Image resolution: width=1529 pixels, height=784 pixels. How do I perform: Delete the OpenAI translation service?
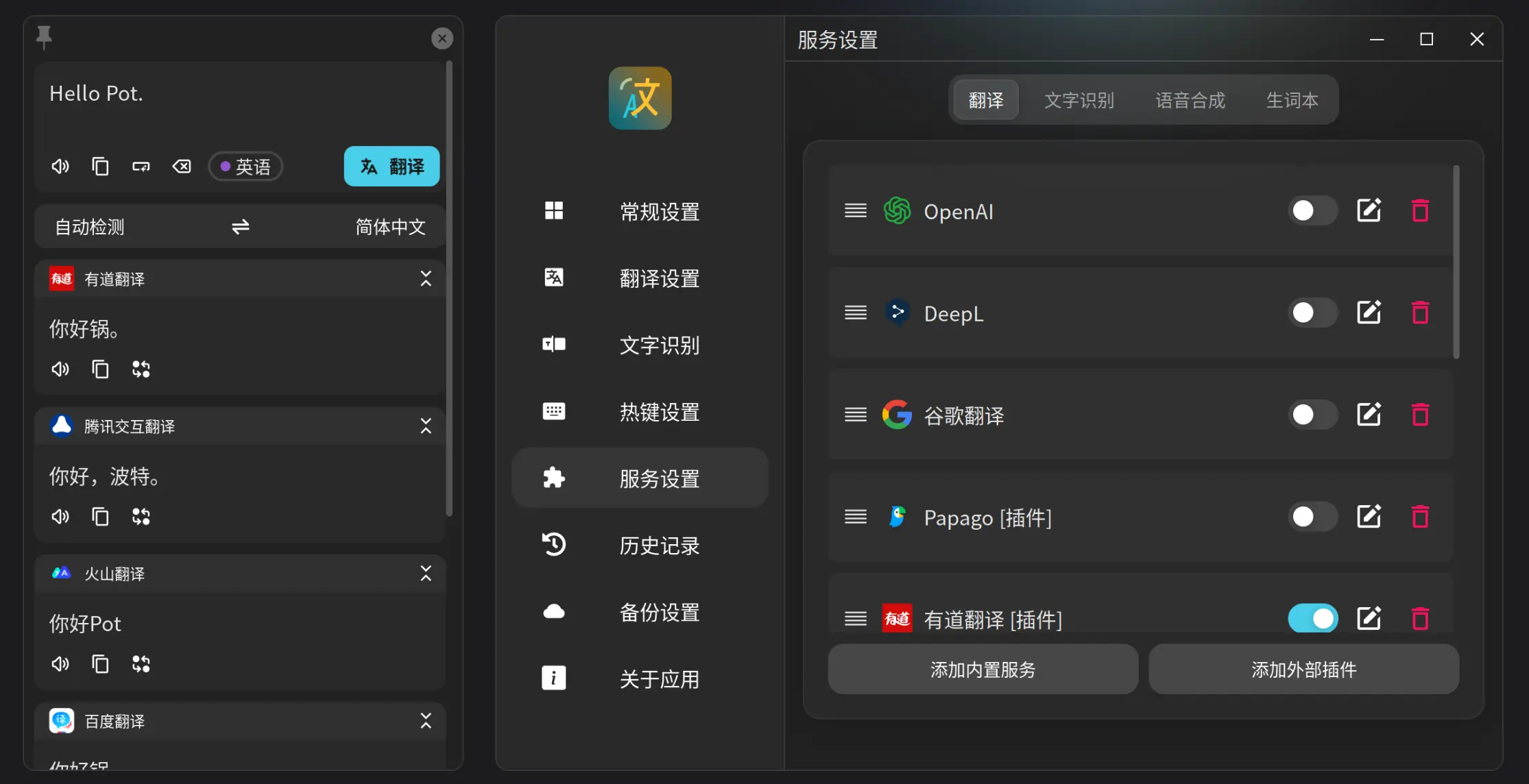1420,211
